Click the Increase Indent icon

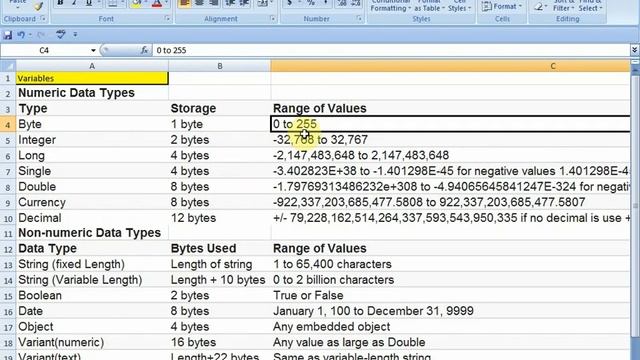pos(244,3)
